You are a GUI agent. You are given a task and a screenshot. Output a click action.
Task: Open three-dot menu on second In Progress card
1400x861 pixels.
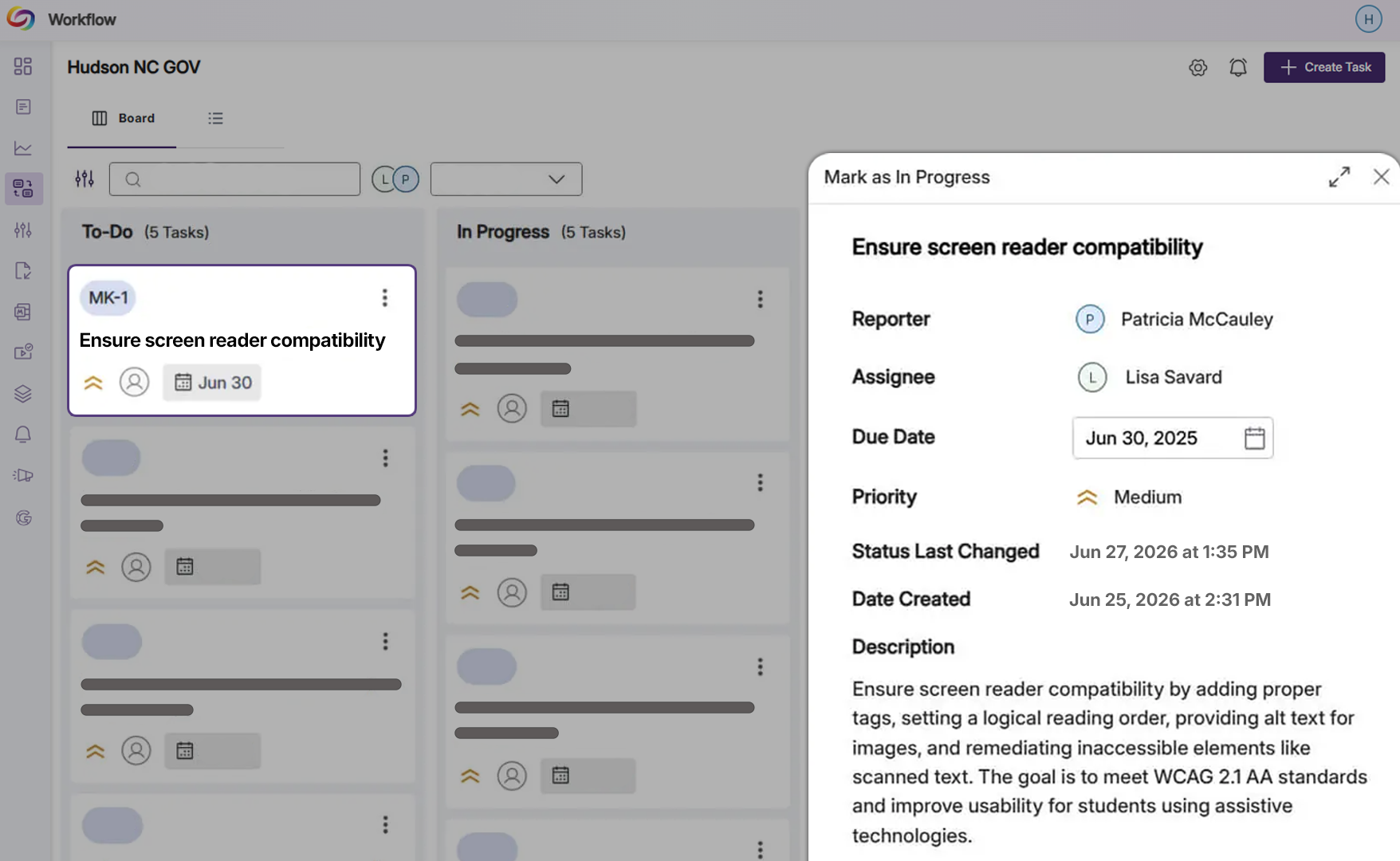pyautogui.click(x=760, y=482)
